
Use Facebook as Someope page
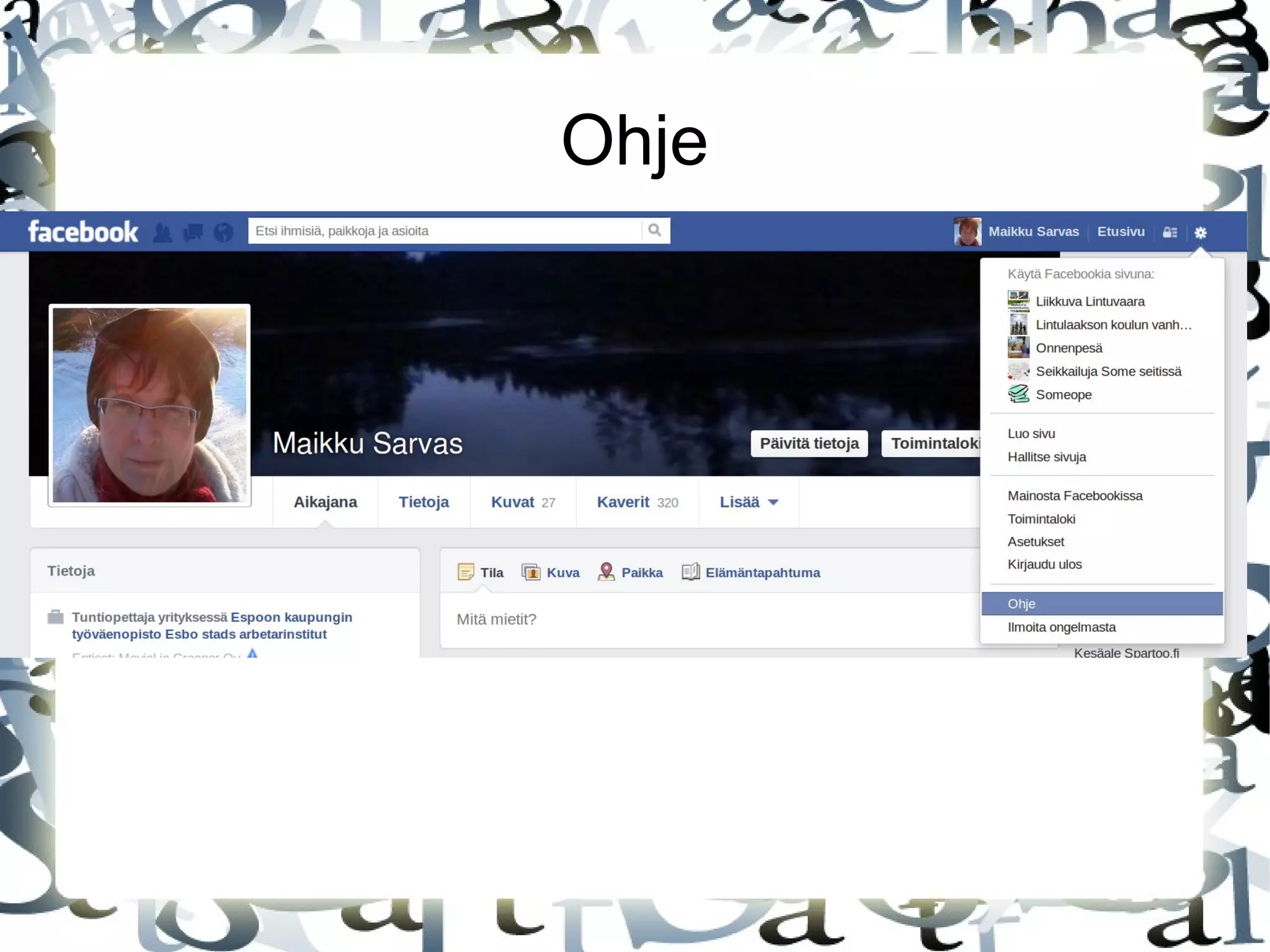pyautogui.click(x=1063, y=394)
